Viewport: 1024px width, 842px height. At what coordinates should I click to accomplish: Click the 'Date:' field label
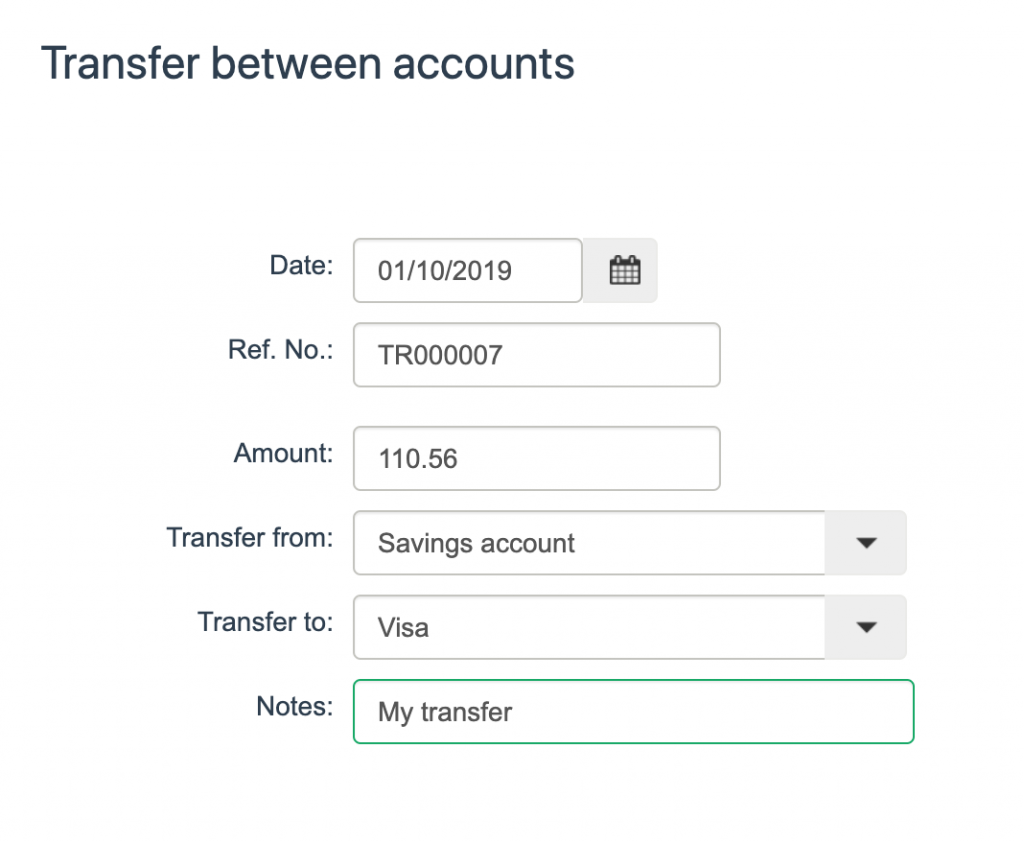301,265
